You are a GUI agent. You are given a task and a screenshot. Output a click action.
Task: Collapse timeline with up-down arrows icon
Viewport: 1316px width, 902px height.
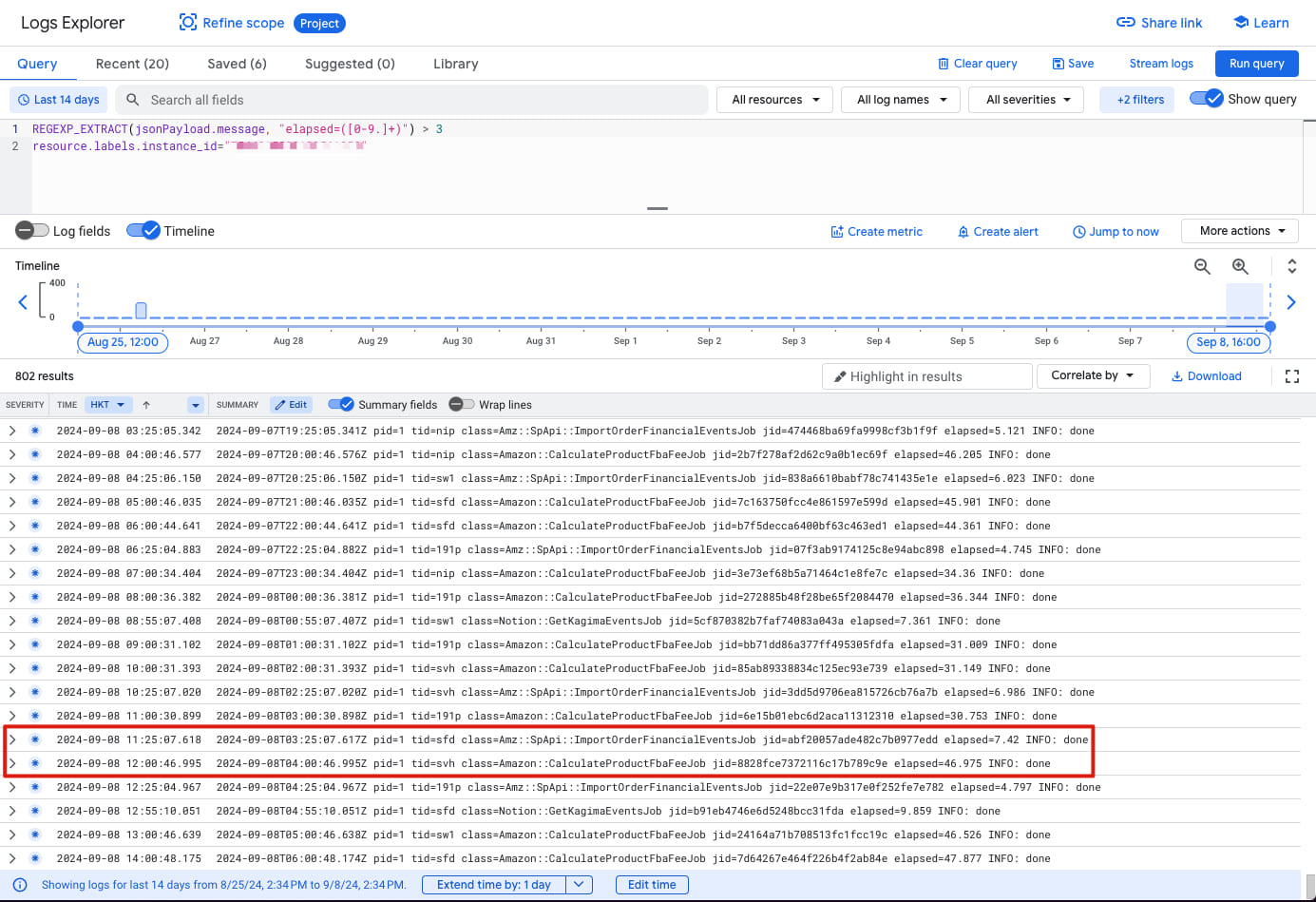click(x=1292, y=267)
